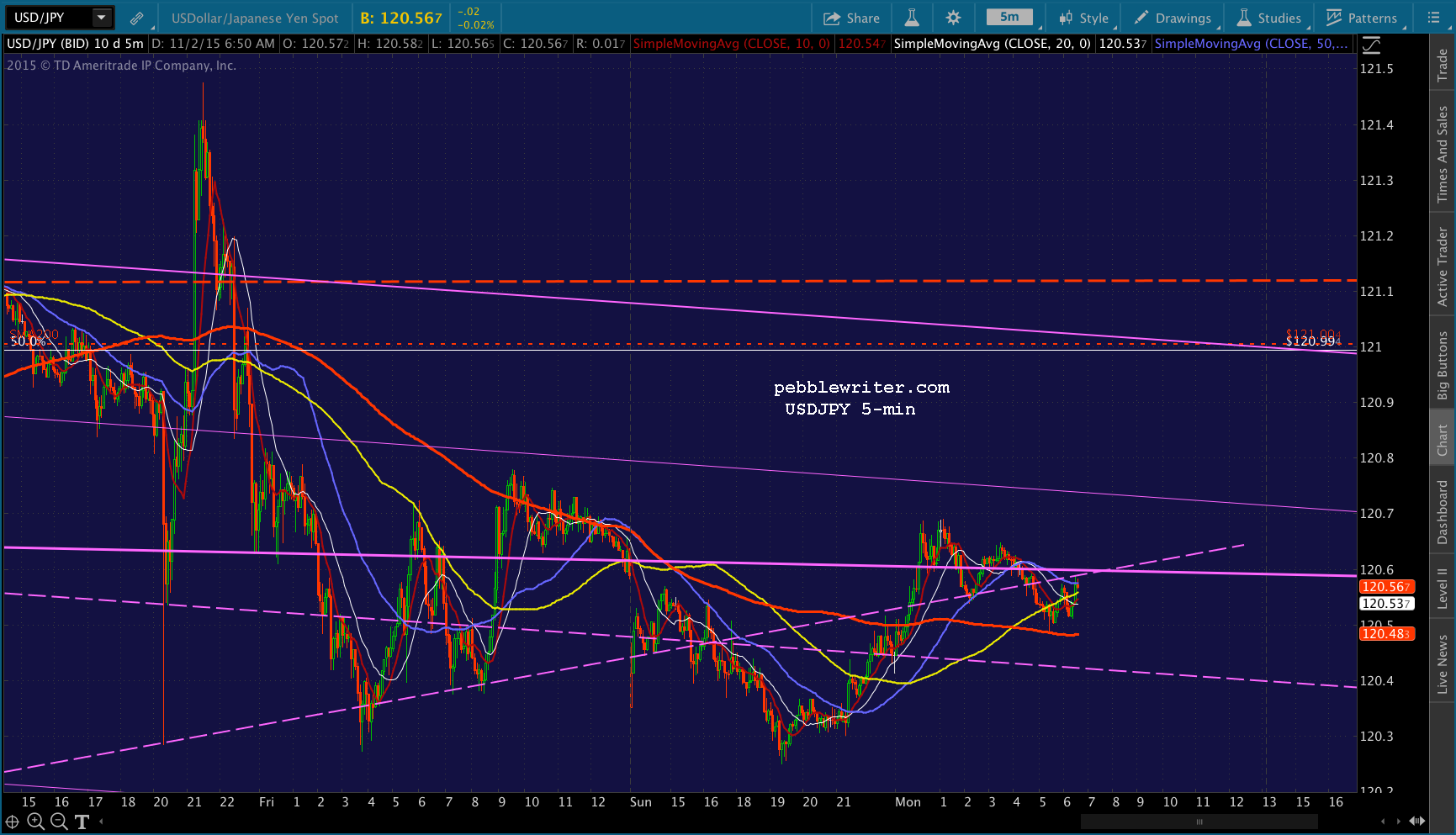The image size is (1456, 835).
Task: Select the Chart side tab
Action: (x=1443, y=439)
